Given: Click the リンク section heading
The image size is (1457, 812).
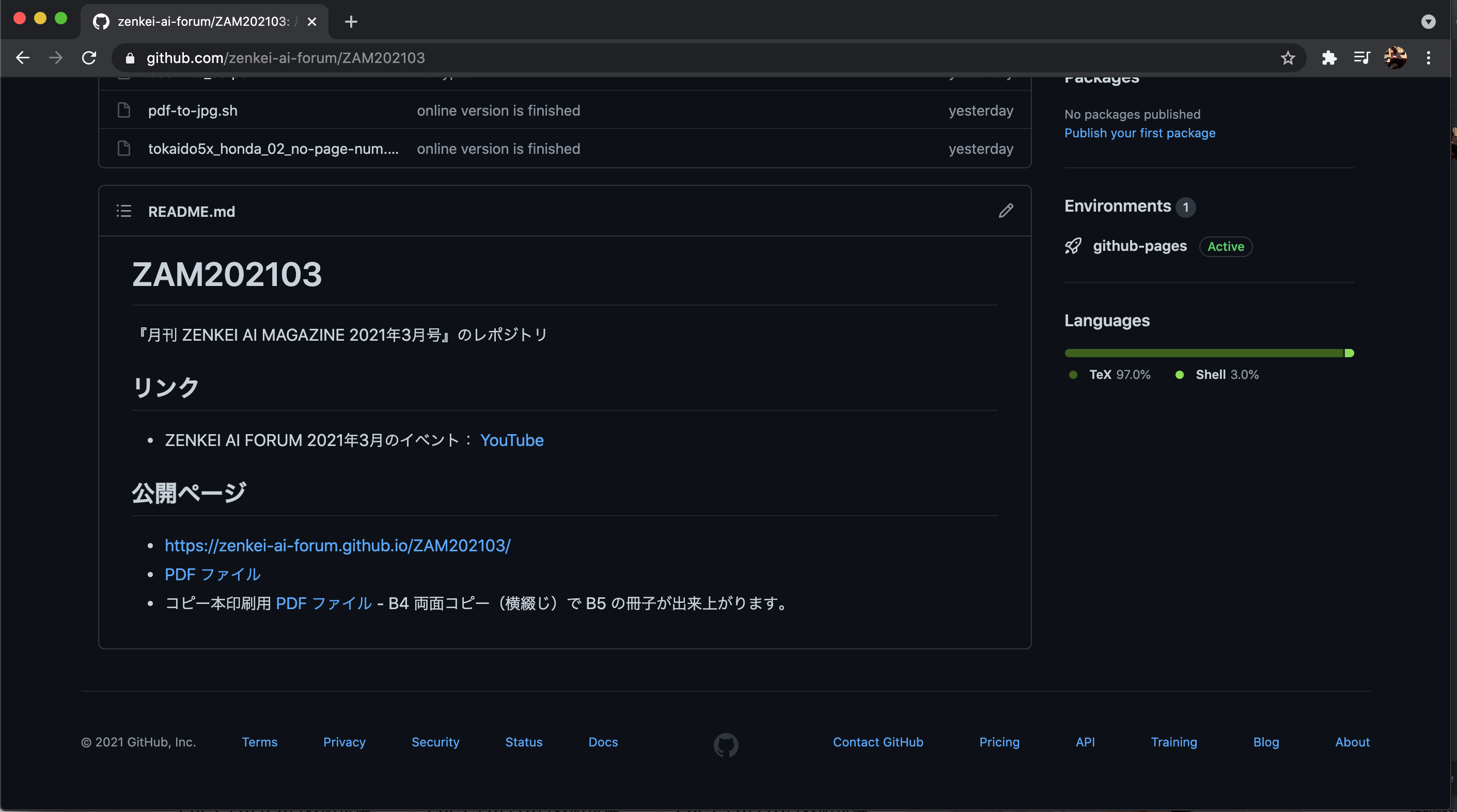Looking at the screenshot, I should pos(166,387).
